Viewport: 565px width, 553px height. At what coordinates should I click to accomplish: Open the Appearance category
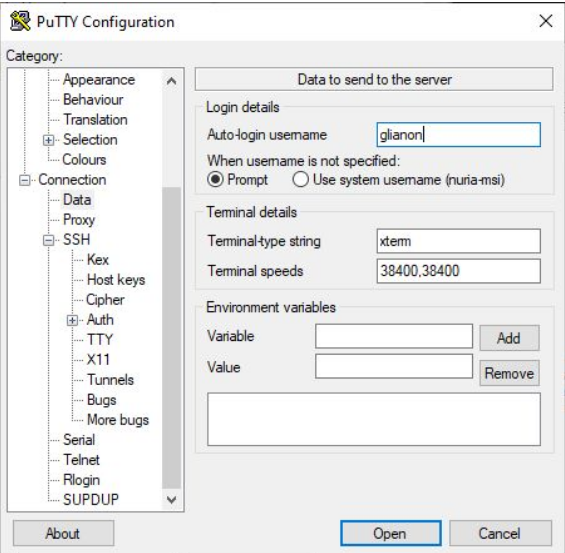[99, 80]
